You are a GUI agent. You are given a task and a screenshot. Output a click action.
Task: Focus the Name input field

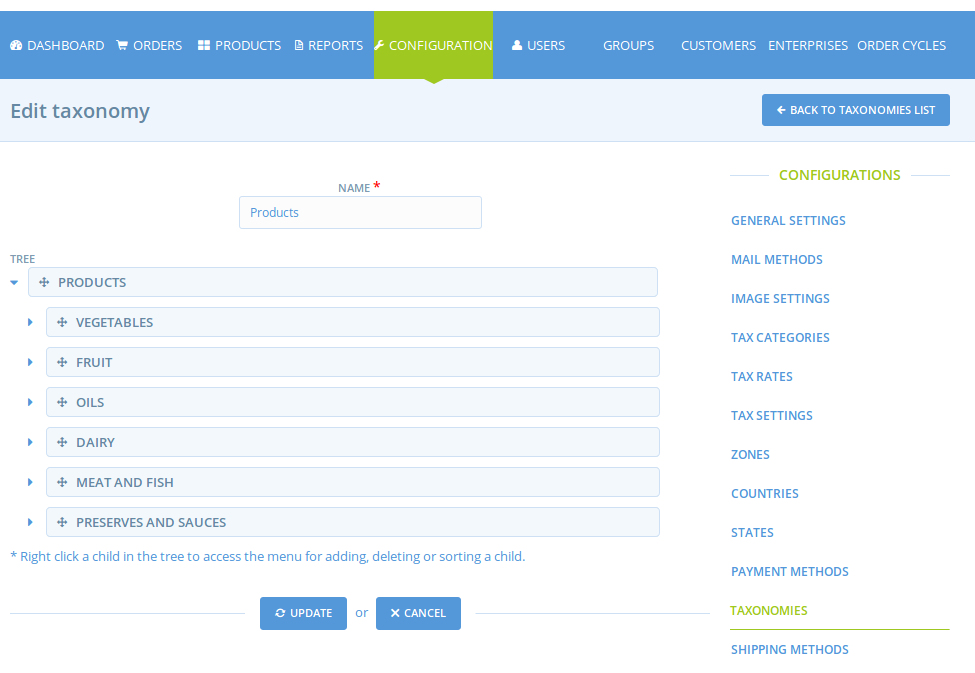click(x=360, y=213)
